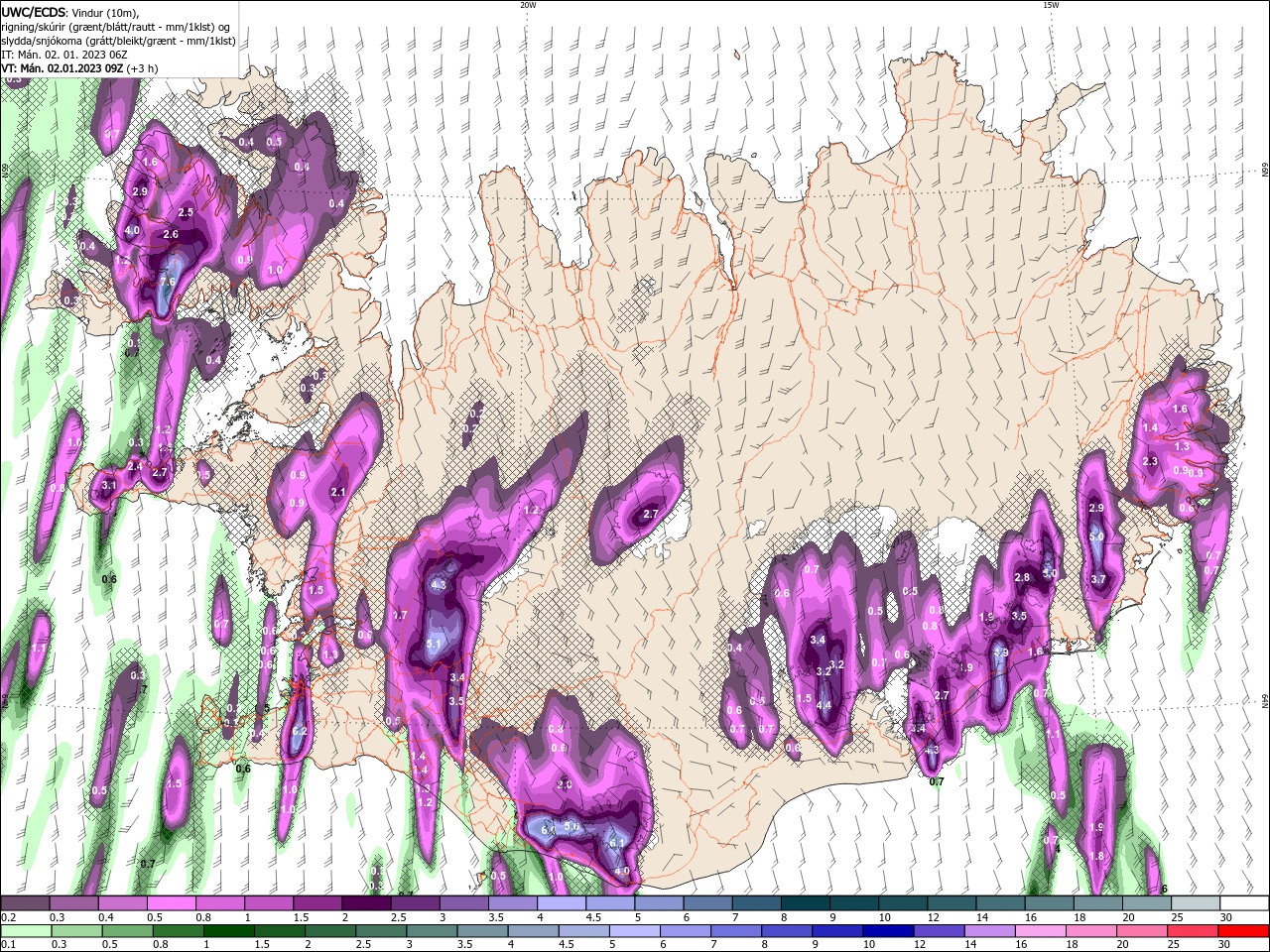
Task: Select the top-row swatch between 0.2 and 0.3
Action: point(25,903)
